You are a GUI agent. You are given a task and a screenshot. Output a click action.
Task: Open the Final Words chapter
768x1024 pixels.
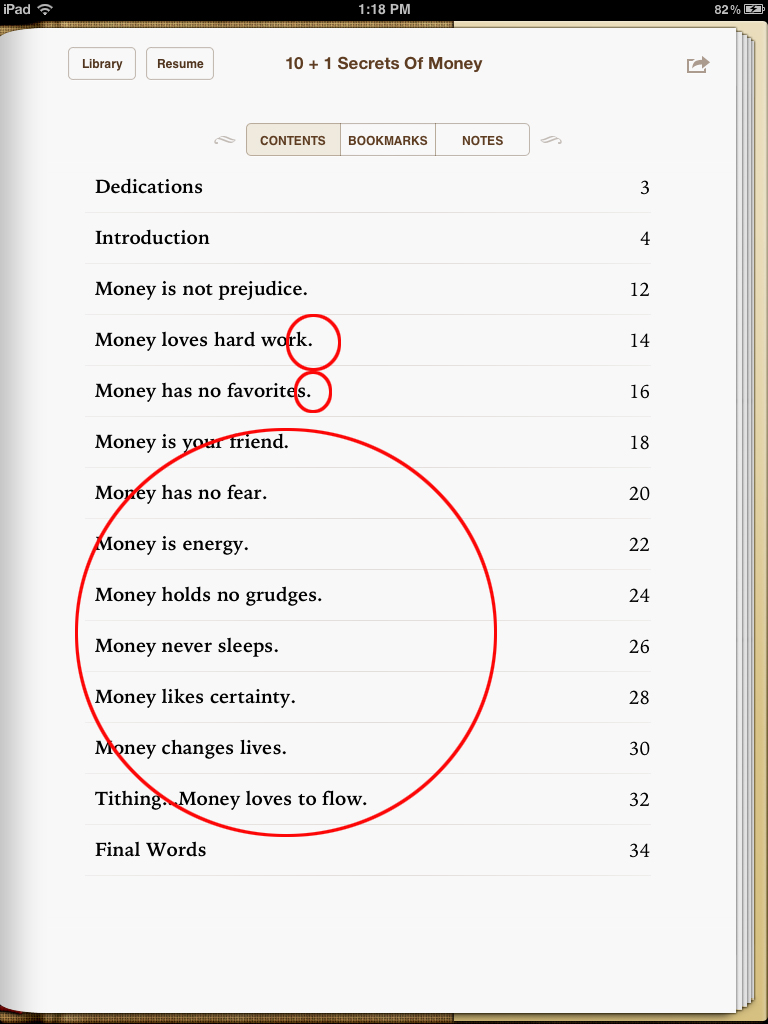point(368,850)
